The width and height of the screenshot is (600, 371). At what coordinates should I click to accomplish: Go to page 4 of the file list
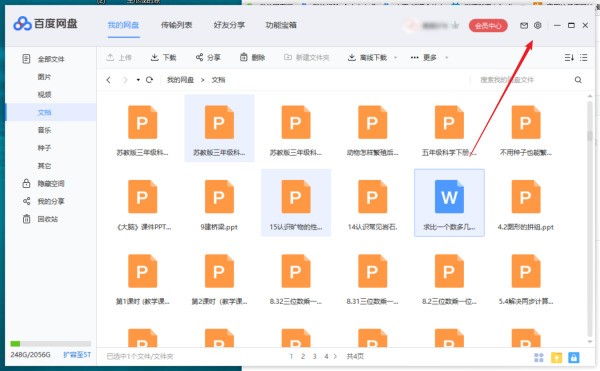(x=326, y=356)
